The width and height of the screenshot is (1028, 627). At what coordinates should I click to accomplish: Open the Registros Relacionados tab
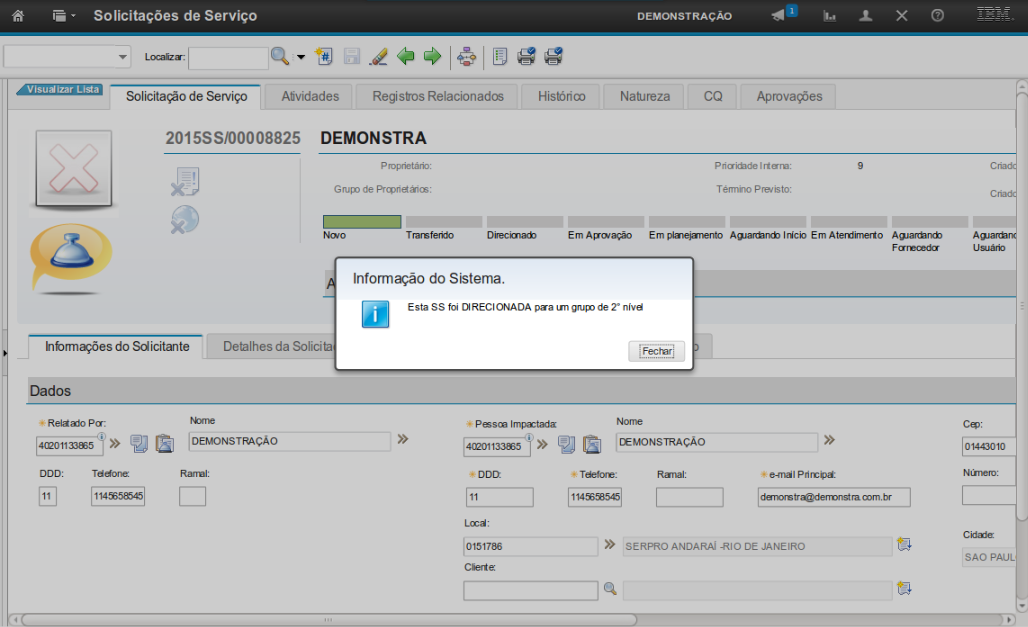tap(438, 97)
